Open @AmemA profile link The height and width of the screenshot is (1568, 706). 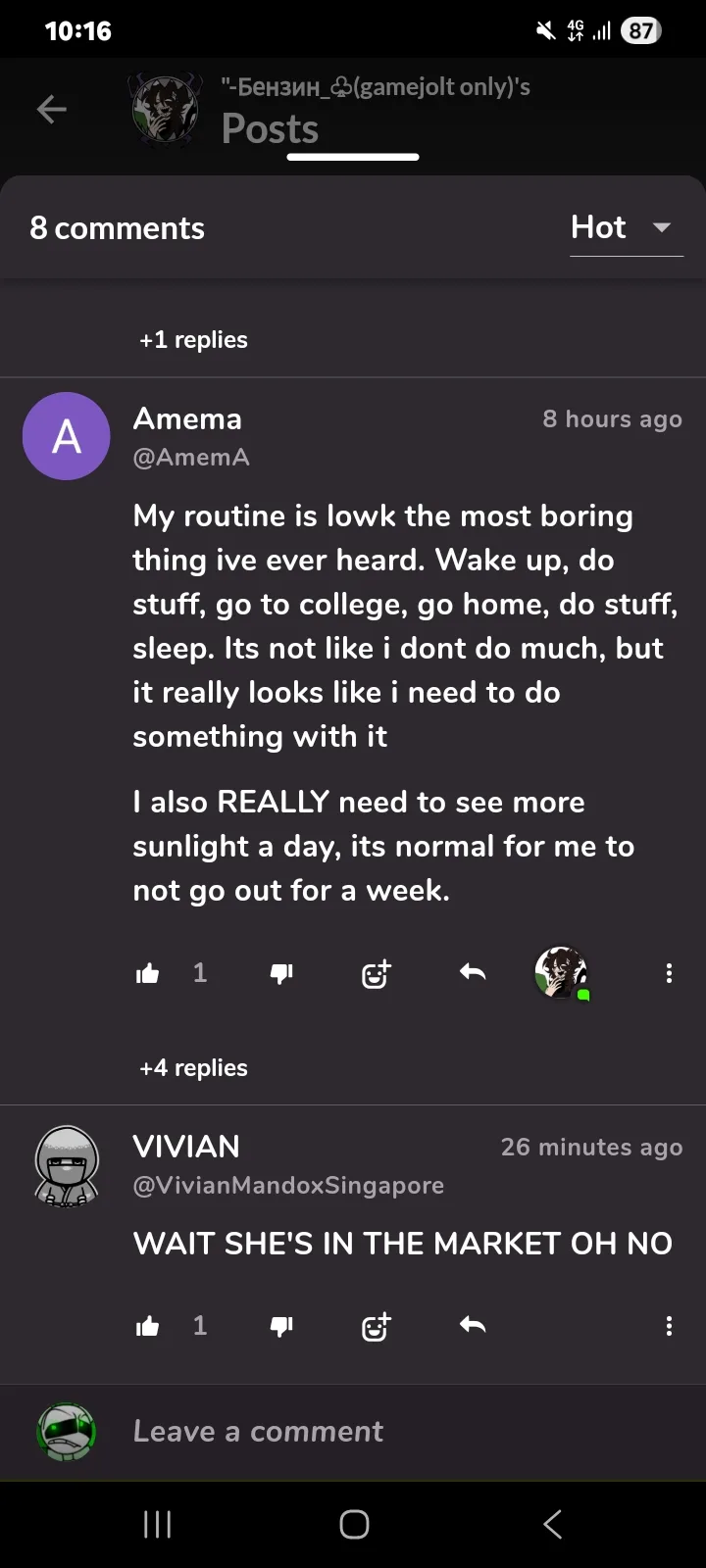tap(191, 457)
